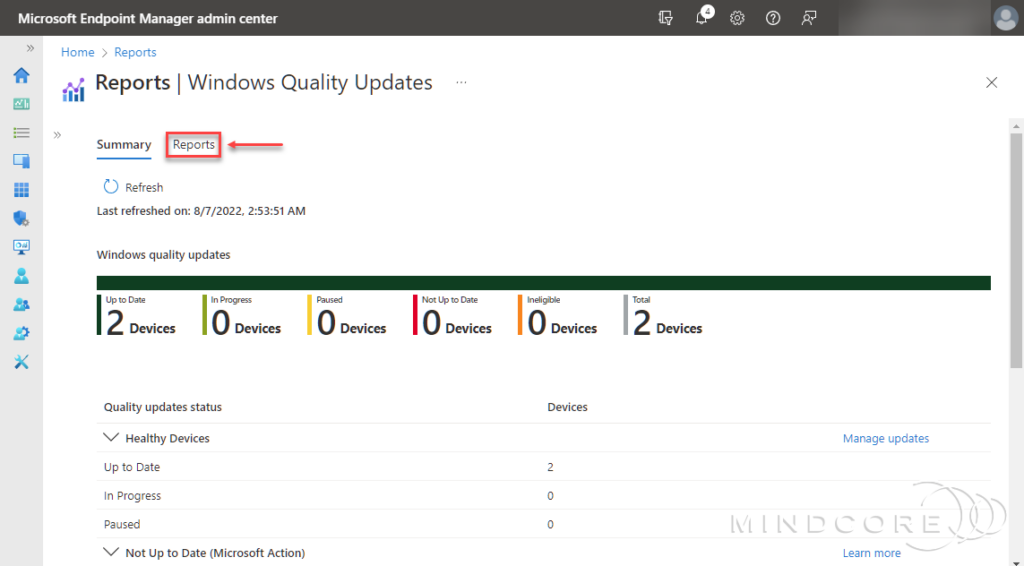Open Devices icon in left sidebar

tap(21, 161)
